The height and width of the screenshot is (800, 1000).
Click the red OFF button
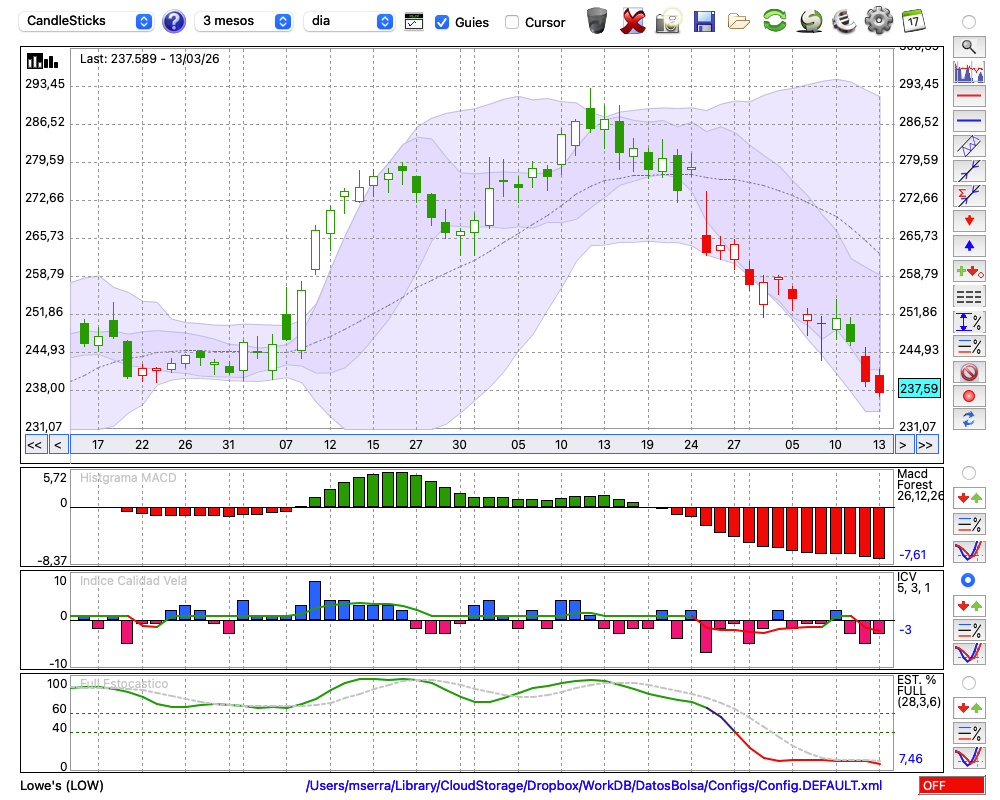tap(951, 786)
